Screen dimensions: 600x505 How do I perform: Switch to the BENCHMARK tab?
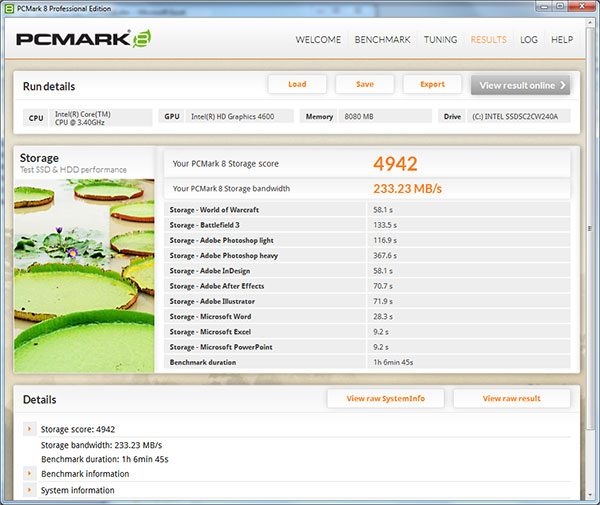[x=382, y=39]
